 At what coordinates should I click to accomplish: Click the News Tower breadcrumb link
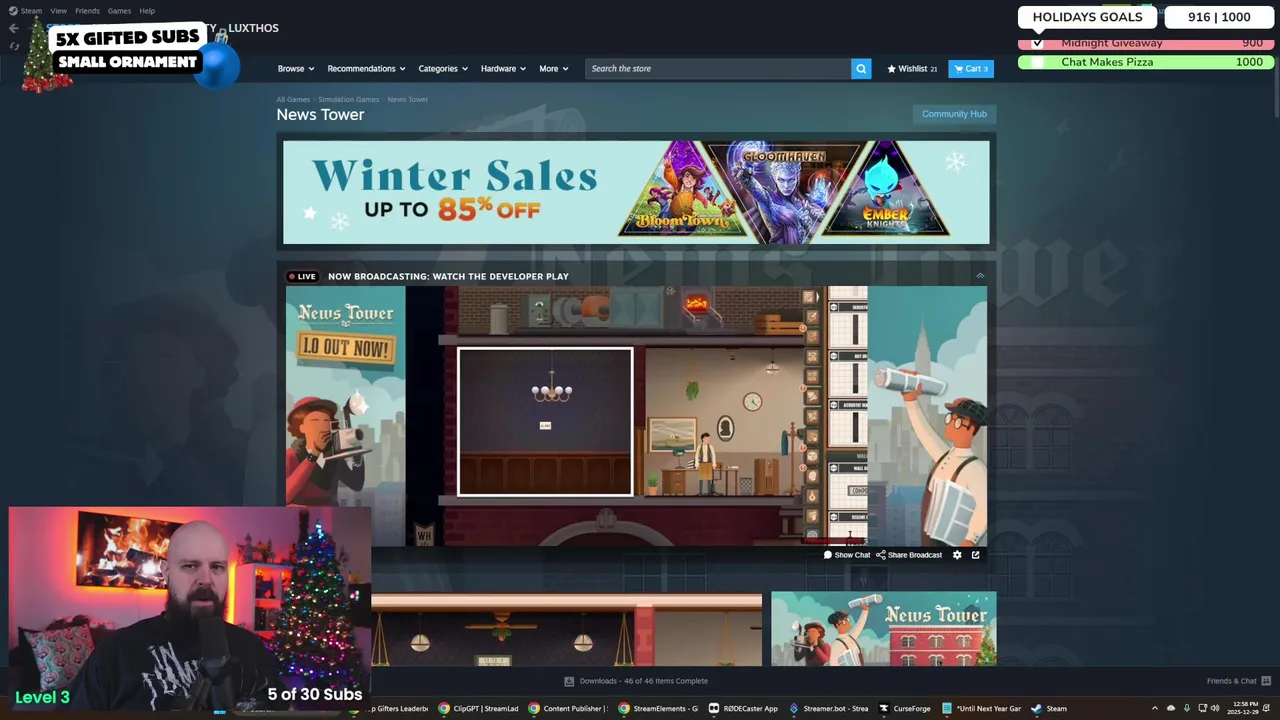[x=407, y=100]
